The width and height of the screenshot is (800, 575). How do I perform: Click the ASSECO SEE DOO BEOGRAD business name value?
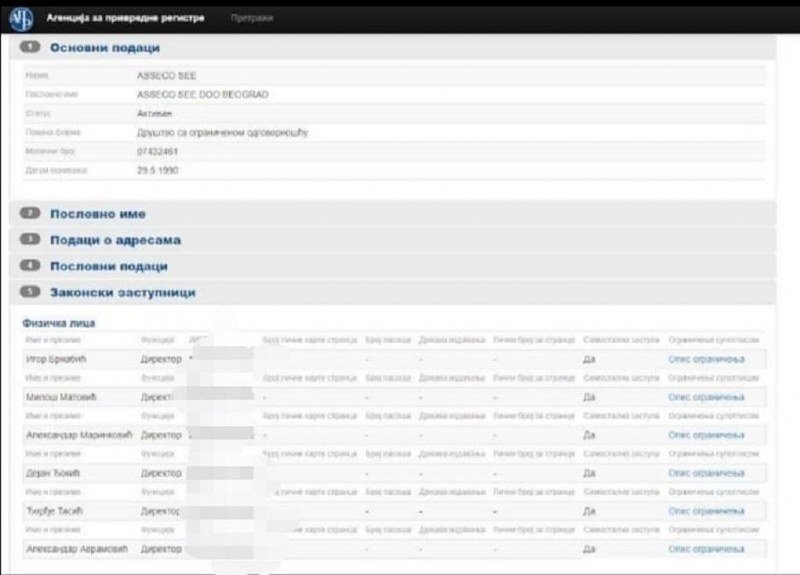click(x=202, y=94)
